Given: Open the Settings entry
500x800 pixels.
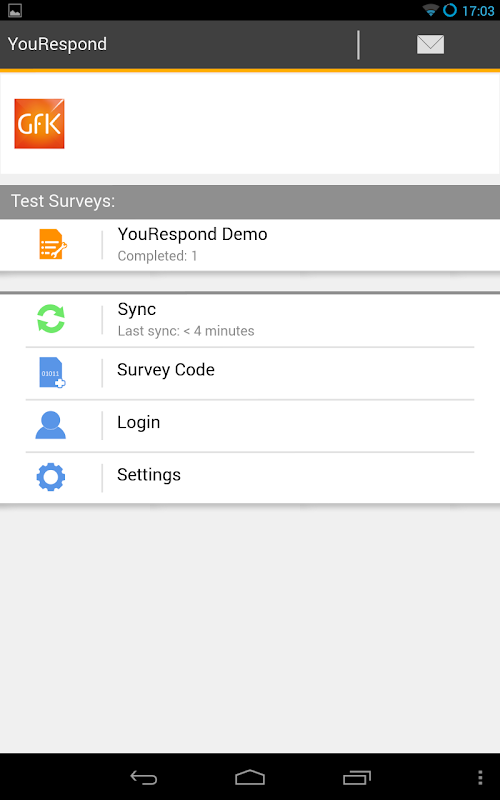Looking at the screenshot, I should click(x=250, y=478).
